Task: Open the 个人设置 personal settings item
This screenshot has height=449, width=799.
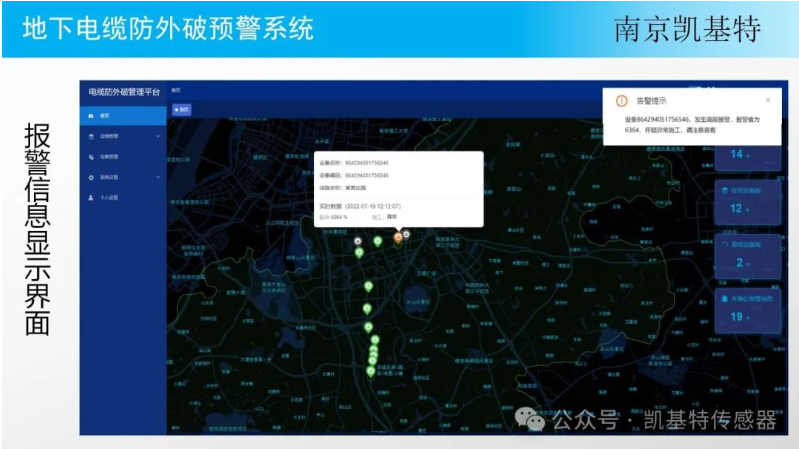Action: pos(123,198)
